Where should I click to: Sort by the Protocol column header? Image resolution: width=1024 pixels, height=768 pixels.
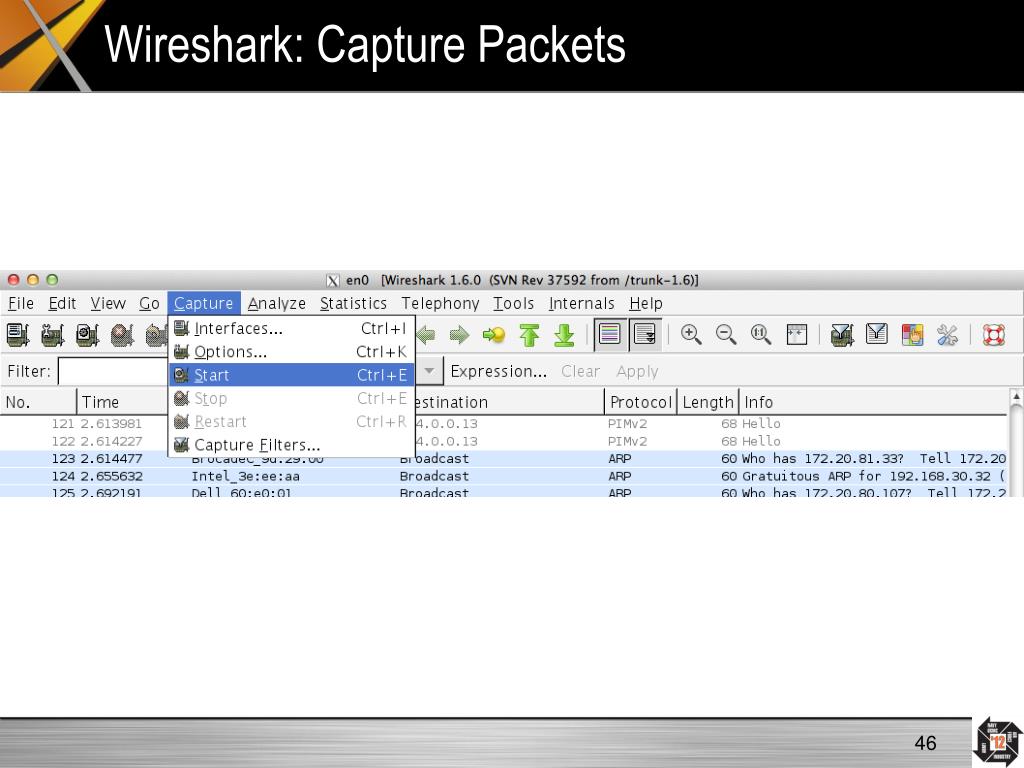click(641, 402)
